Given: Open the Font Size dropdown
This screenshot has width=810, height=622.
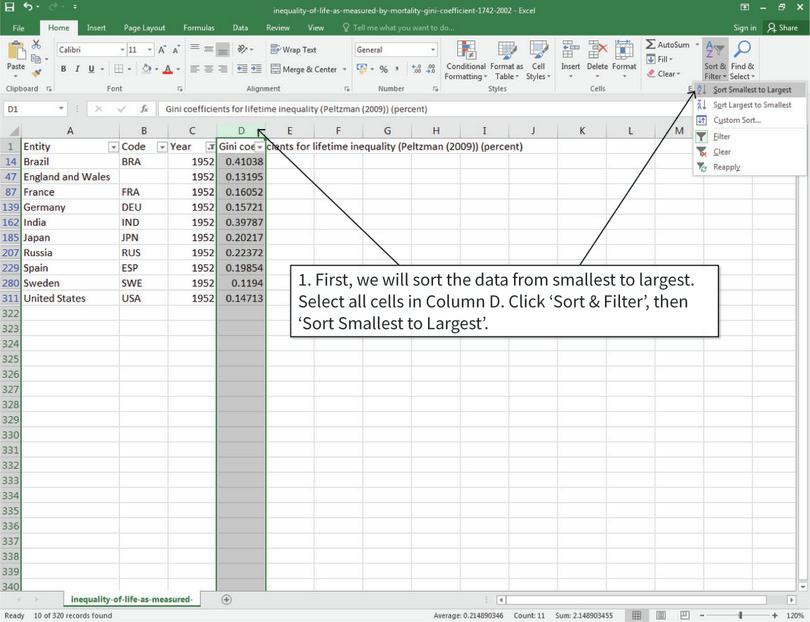Looking at the screenshot, I should [148, 48].
